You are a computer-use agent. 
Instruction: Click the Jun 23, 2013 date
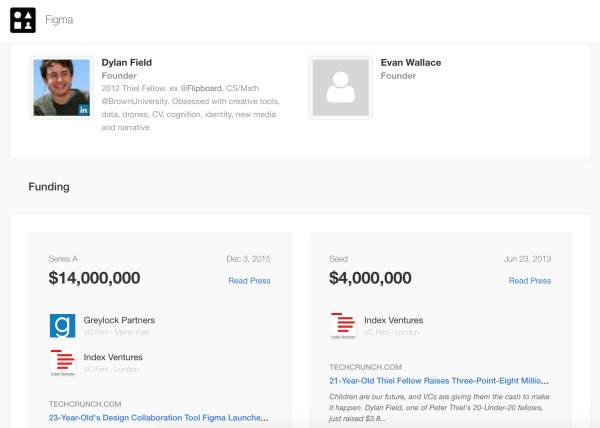click(527, 259)
